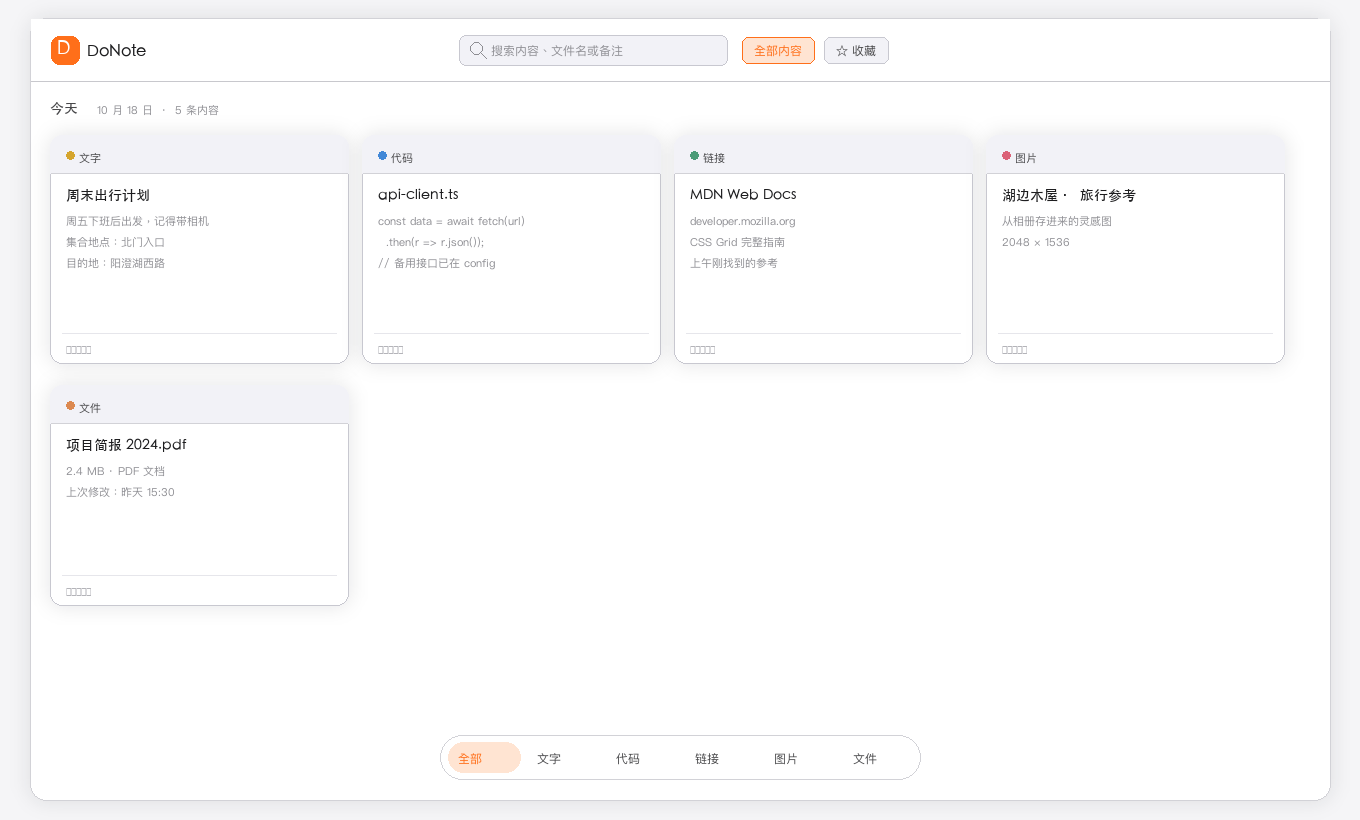Screen dimensions: 1360x820
Task: Open the MDN Web Docs link title
Action: pos(743,194)
